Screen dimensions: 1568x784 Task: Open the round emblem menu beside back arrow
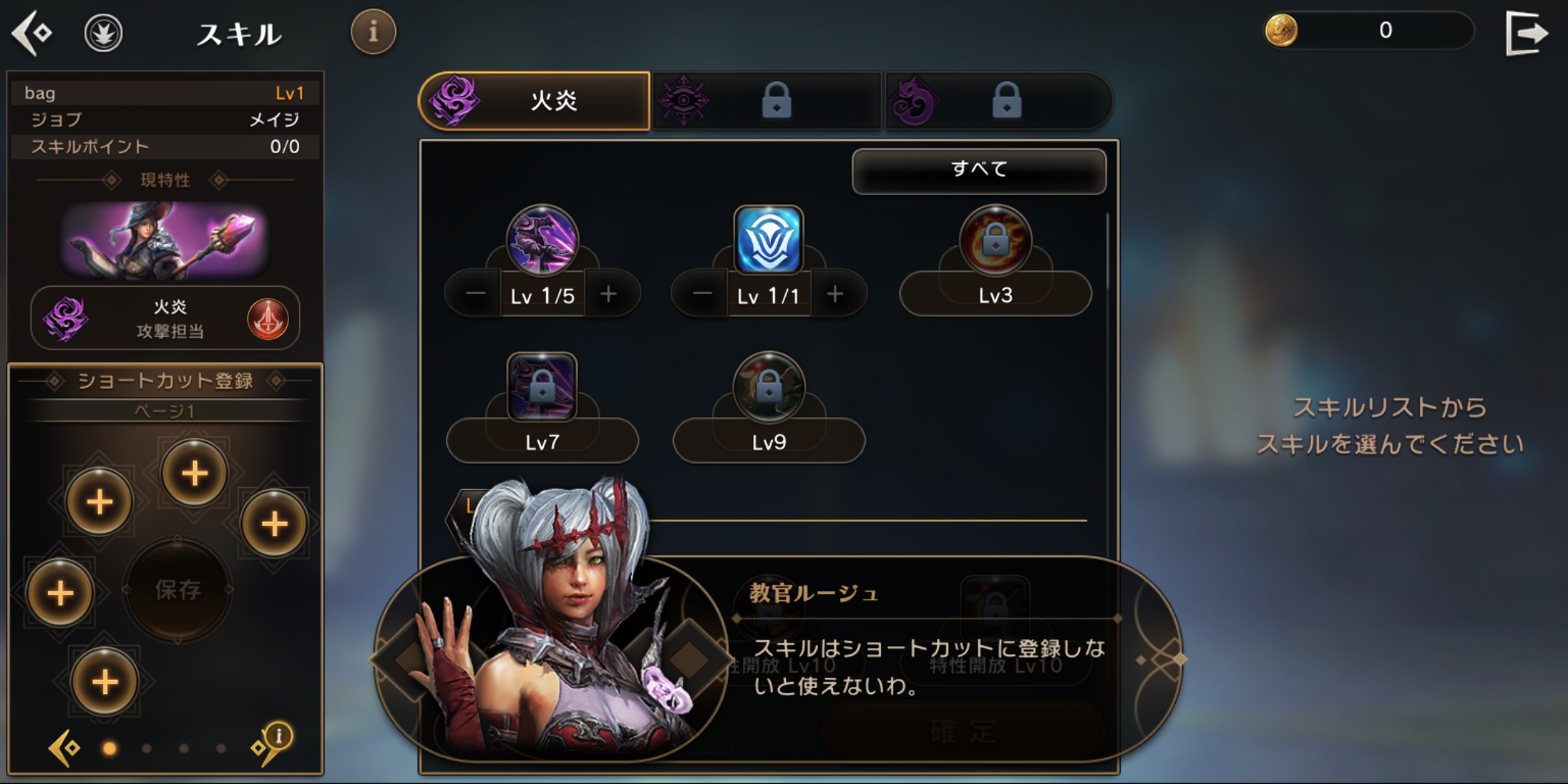(x=103, y=33)
